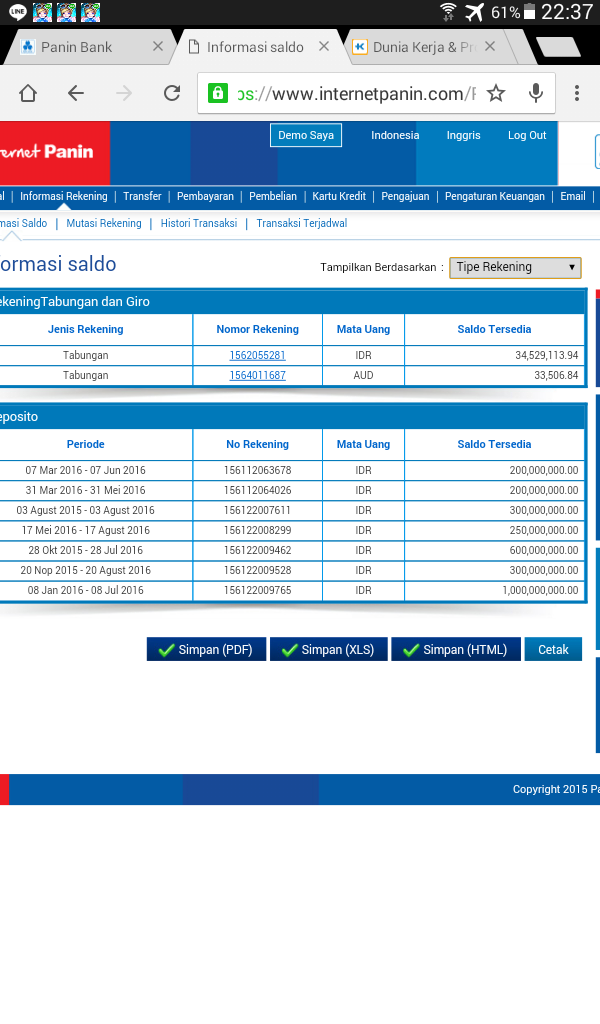
Task: Open Chrome three-dot menu
Action: tap(576, 93)
